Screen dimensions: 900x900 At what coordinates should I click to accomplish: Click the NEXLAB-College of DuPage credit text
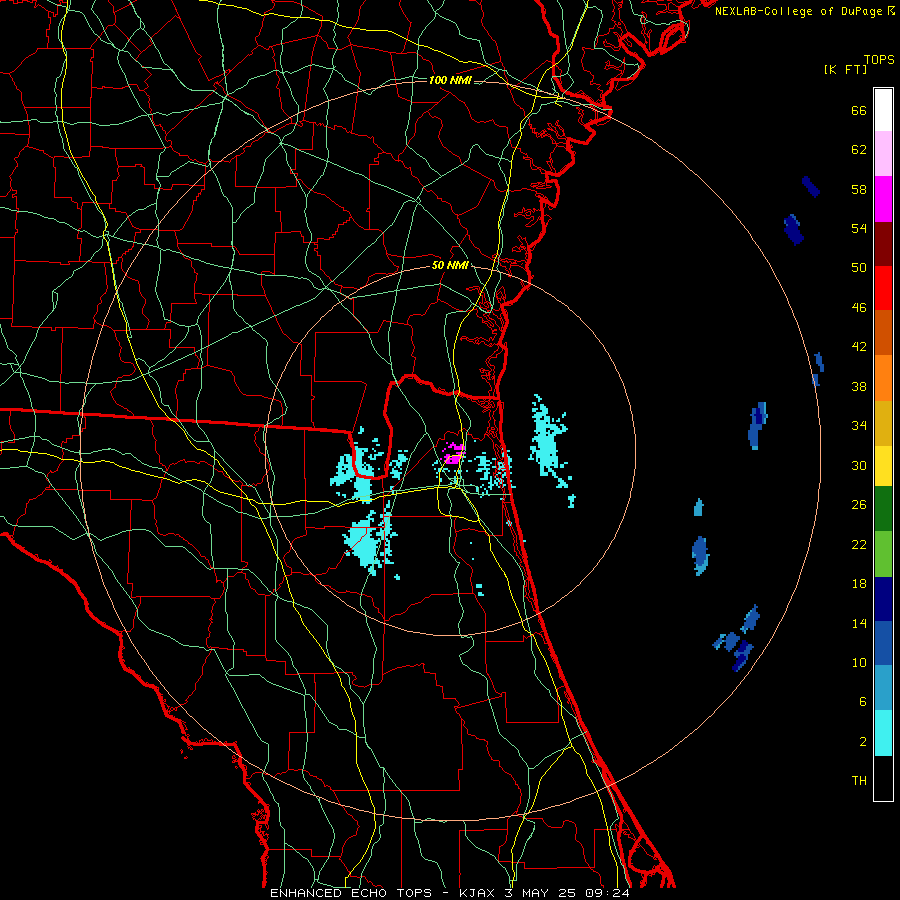805,11
